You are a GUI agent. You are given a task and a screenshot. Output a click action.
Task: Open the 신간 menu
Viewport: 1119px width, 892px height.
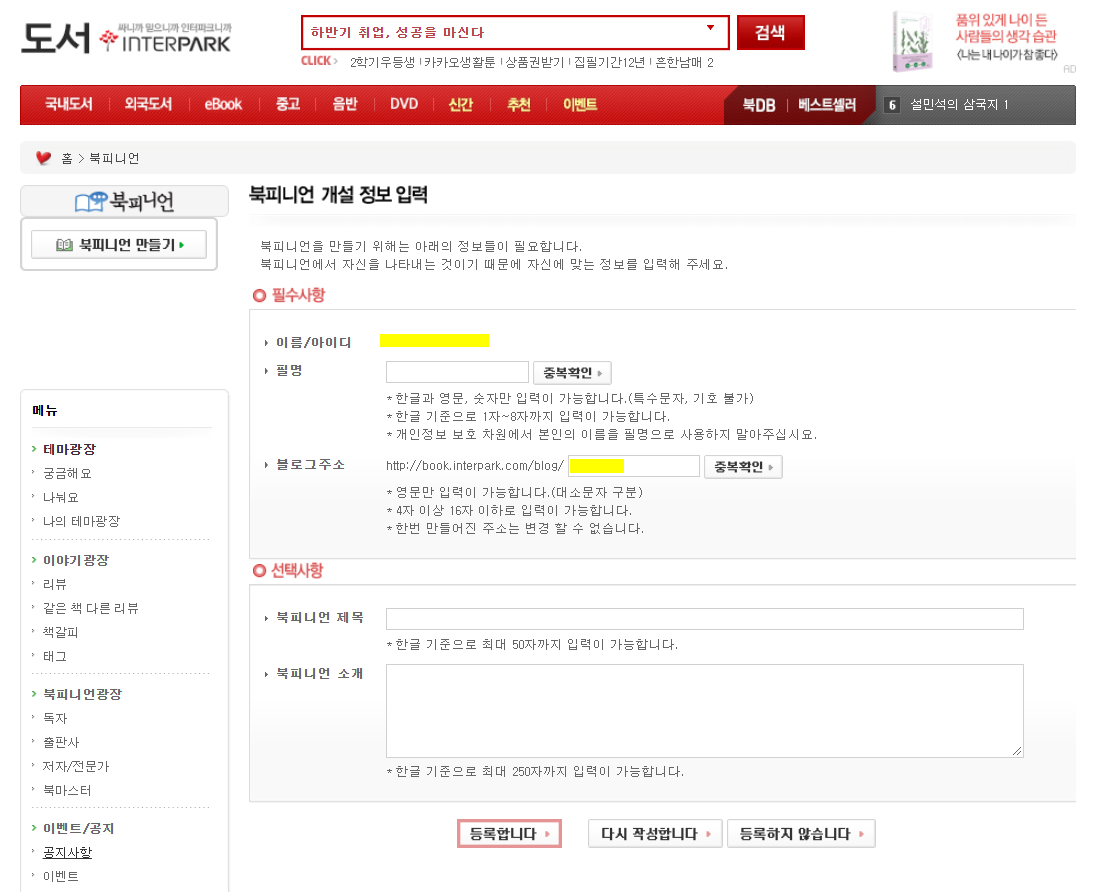tap(461, 105)
